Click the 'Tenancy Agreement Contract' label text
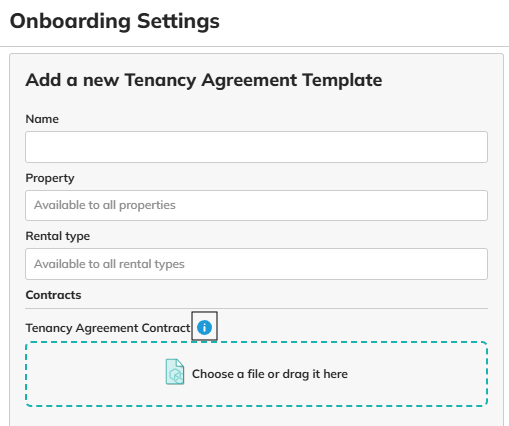Screen dimensions: 509x426 click(108, 328)
